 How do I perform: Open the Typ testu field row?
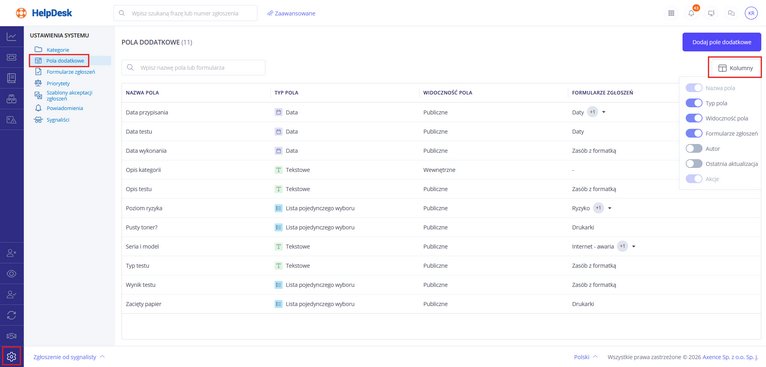(441, 266)
